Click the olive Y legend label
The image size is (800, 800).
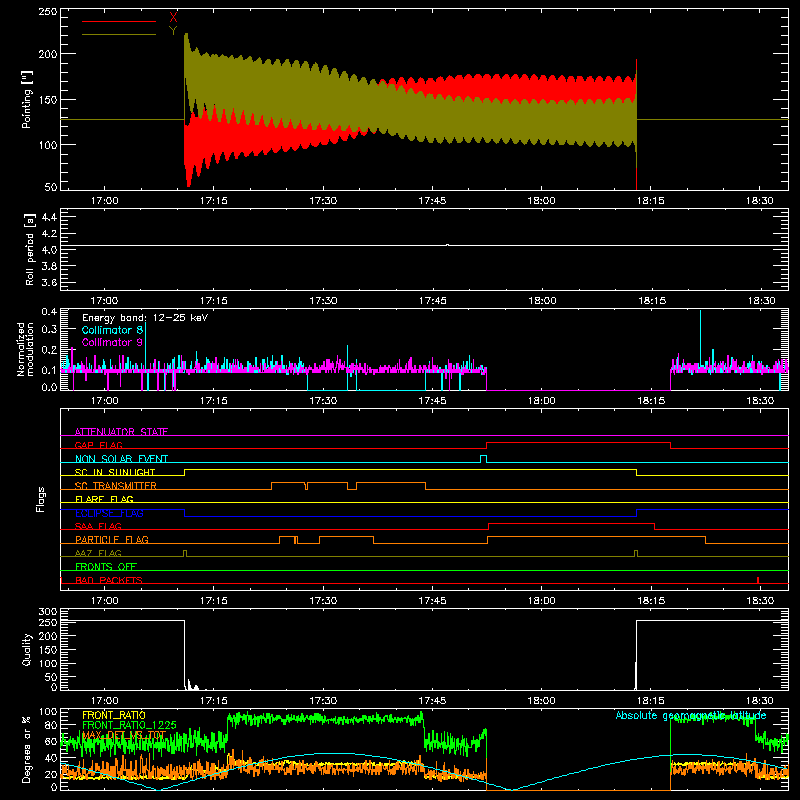(x=173, y=31)
